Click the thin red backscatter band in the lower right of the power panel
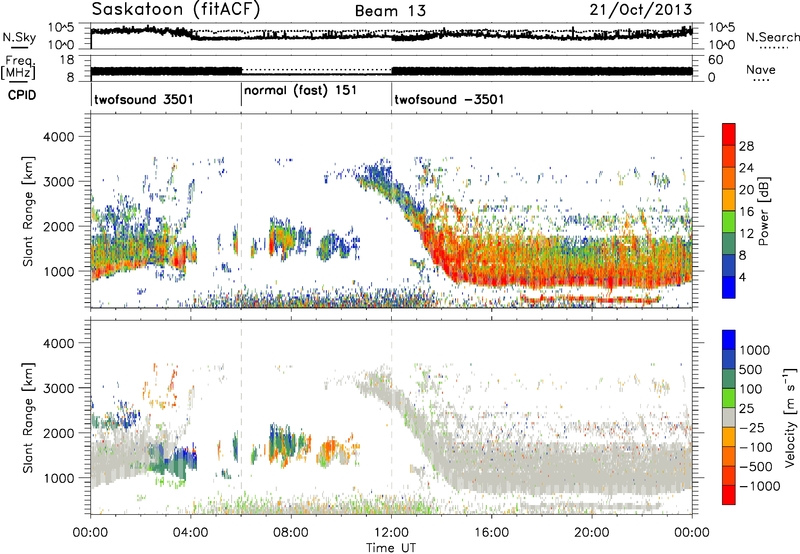 point(591,299)
